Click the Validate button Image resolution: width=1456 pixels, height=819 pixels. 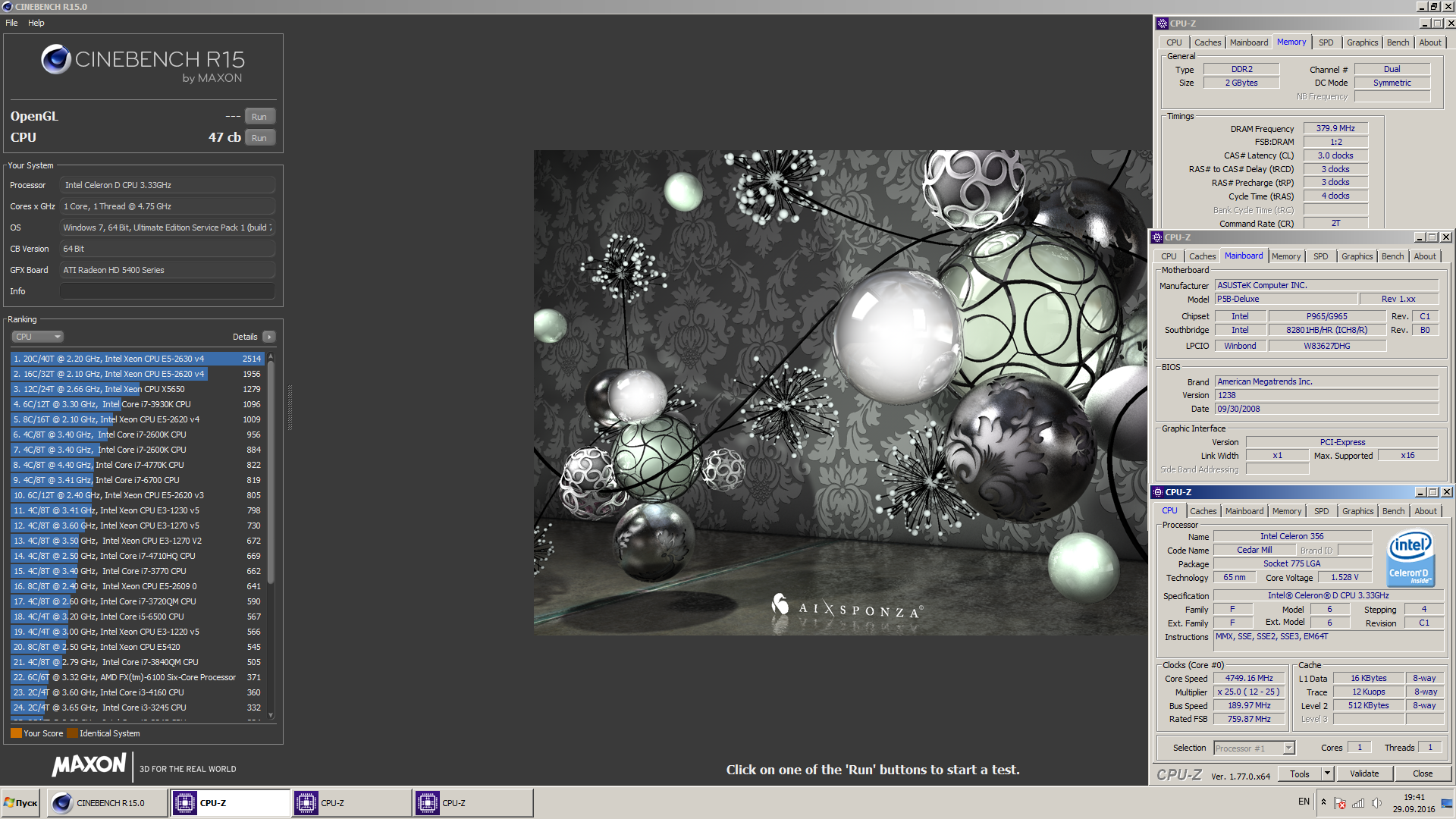[x=1364, y=773]
